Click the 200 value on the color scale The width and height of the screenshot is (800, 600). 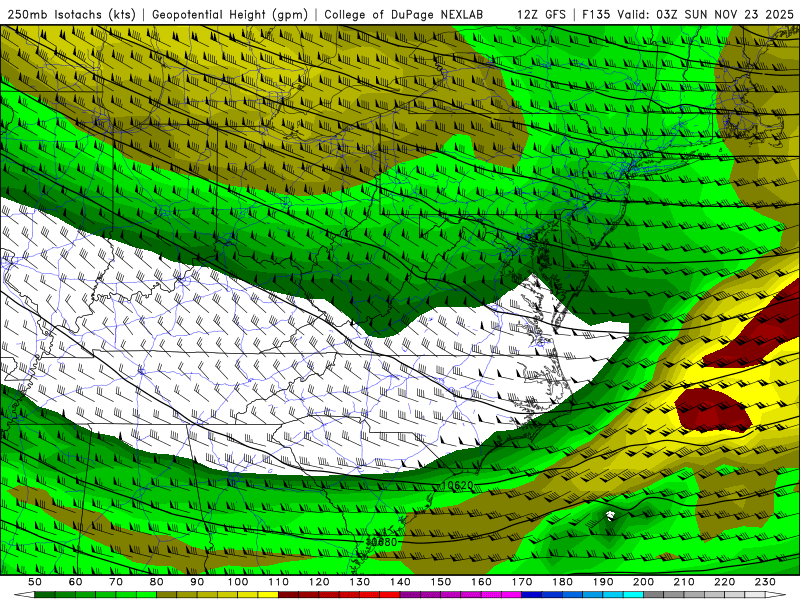click(643, 582)
